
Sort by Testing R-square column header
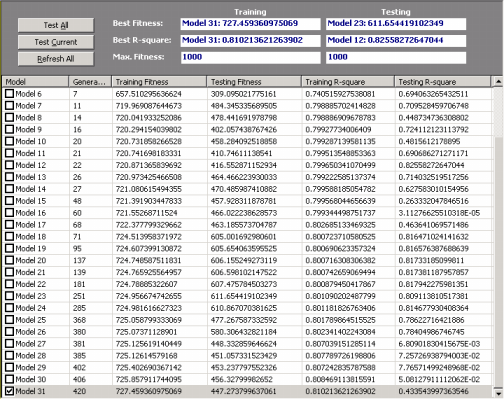click(443, 82)
